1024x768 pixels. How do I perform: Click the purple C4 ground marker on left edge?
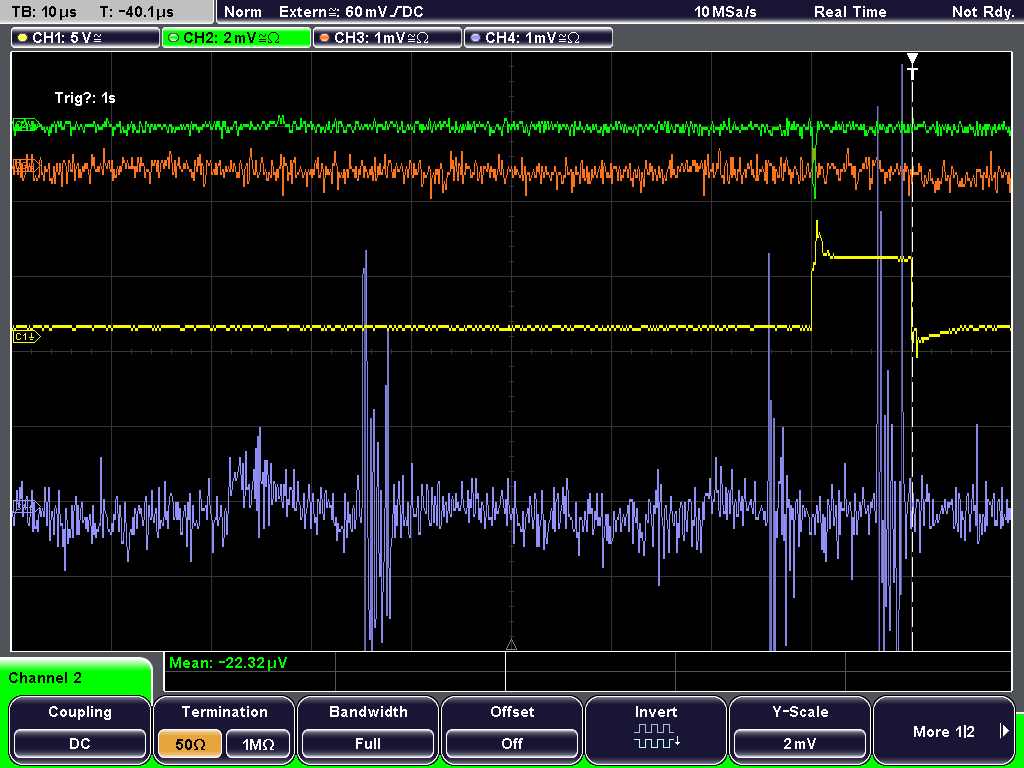[26, 506]
